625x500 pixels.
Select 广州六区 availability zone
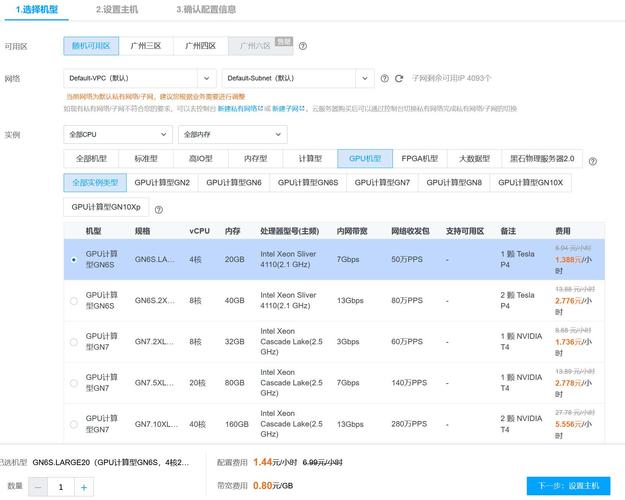261,46
